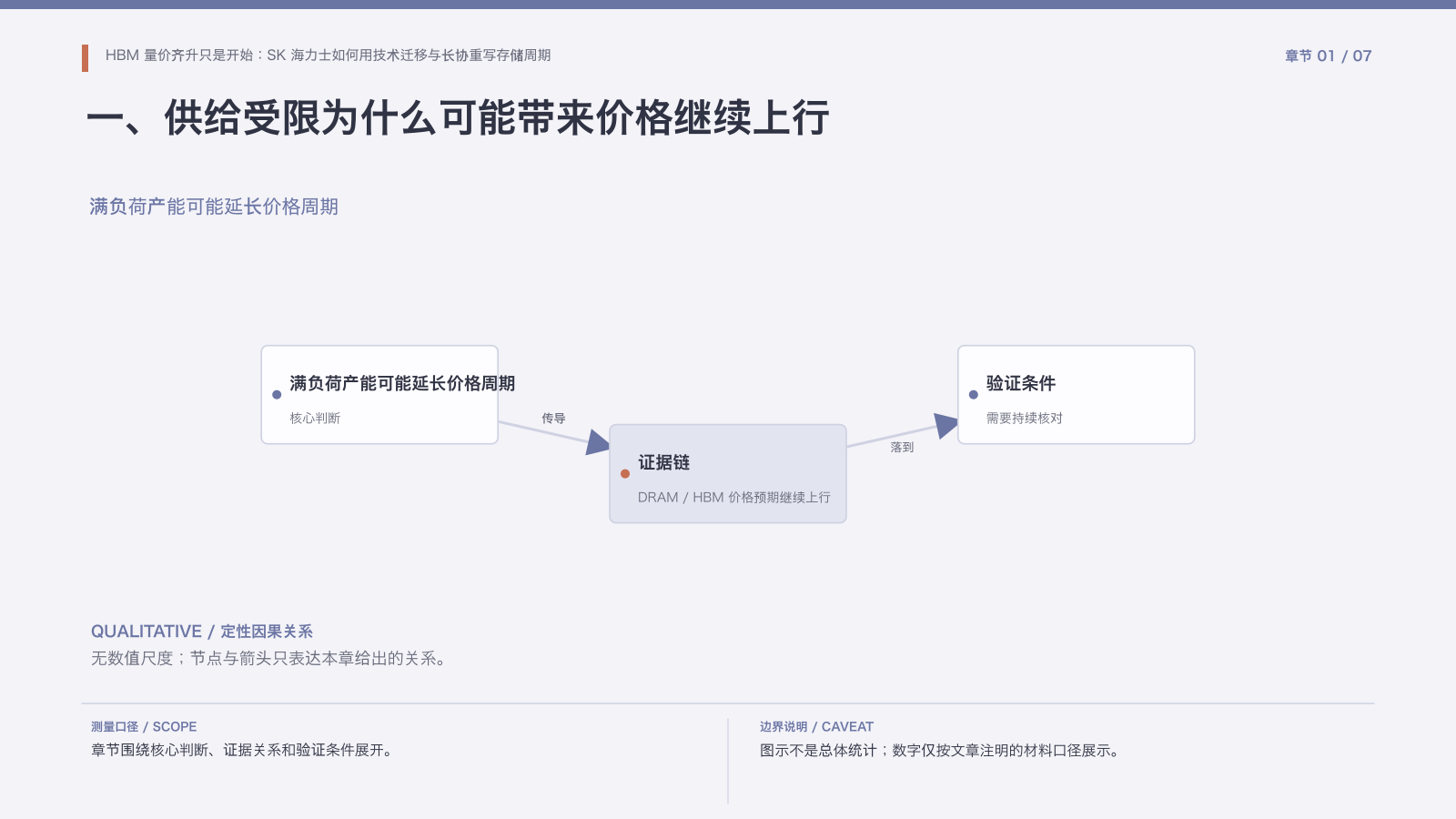This screenshot has height=819, width=1456.
Task: Click the orange dot in the 证据链 node
Action: pyautogui.click(x=625, y=473)
